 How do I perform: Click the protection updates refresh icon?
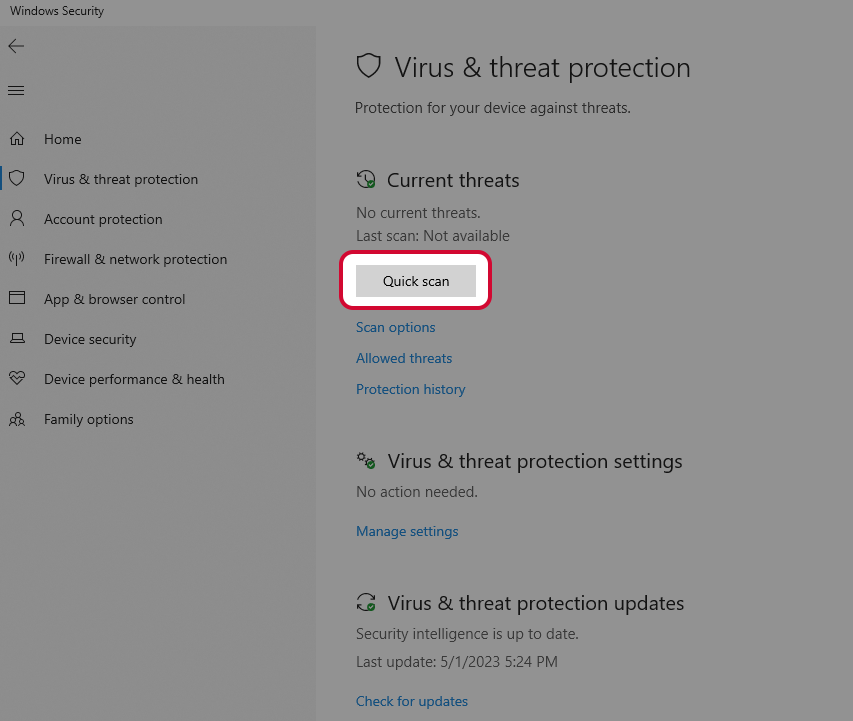(x=366, y=603)
